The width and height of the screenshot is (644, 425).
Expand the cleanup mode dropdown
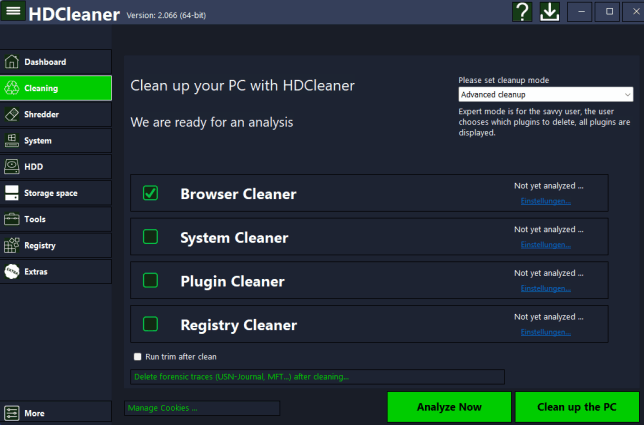[545, 94]
